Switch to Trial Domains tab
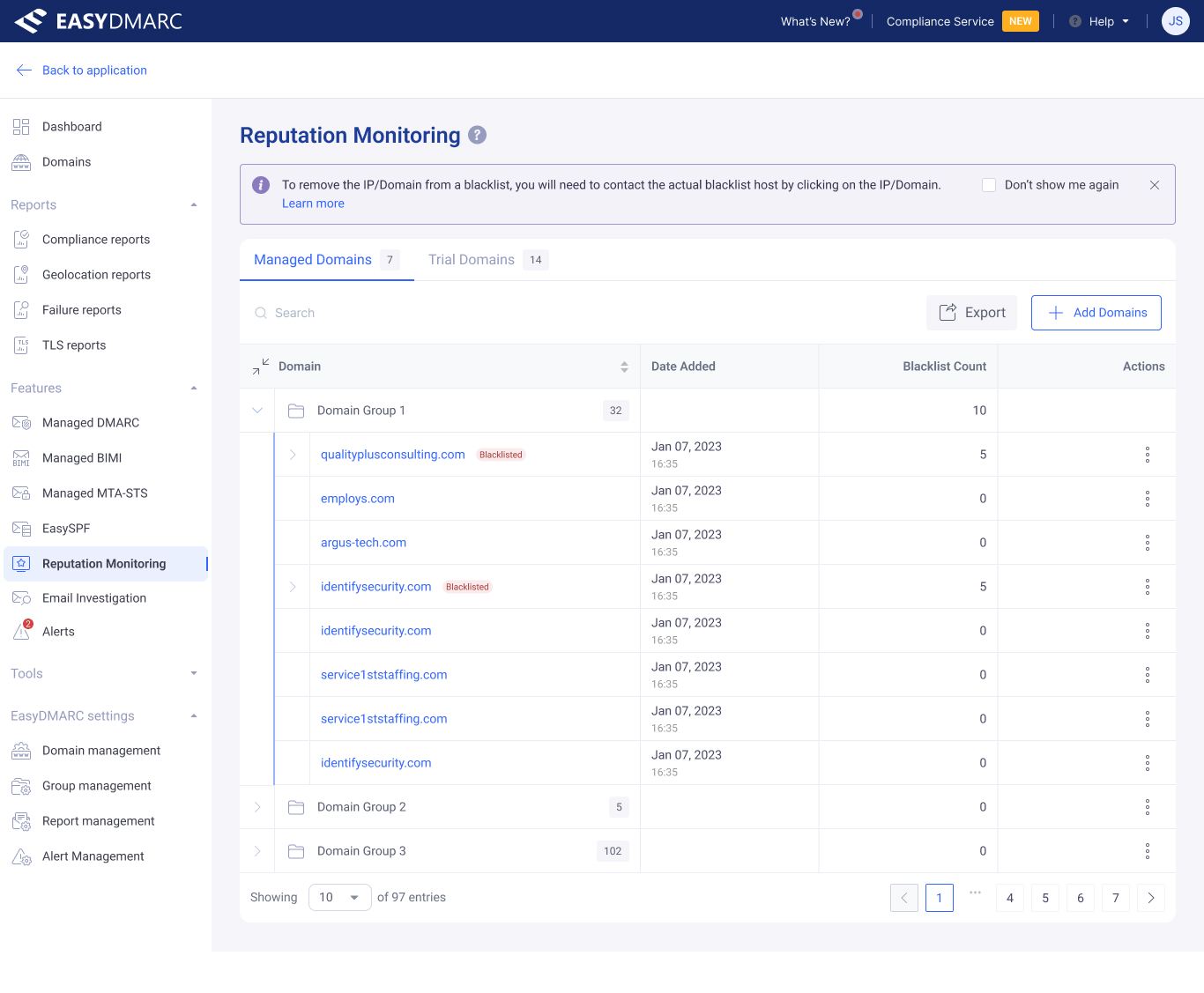 (488, 260)
